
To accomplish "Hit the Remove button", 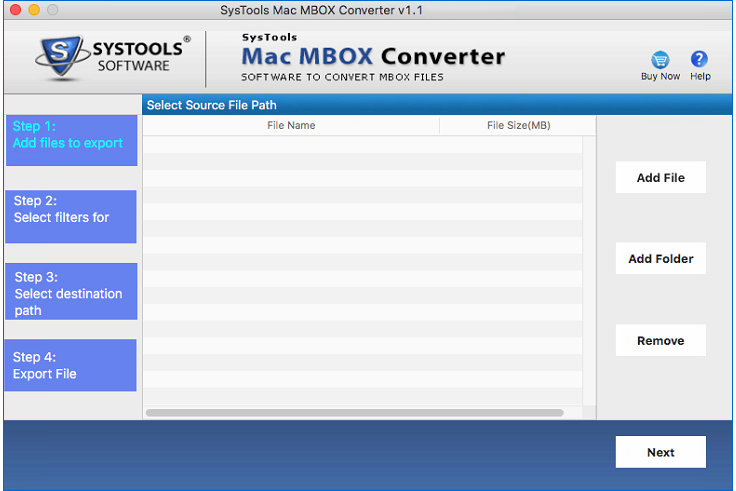I will [x=661, y=341].
